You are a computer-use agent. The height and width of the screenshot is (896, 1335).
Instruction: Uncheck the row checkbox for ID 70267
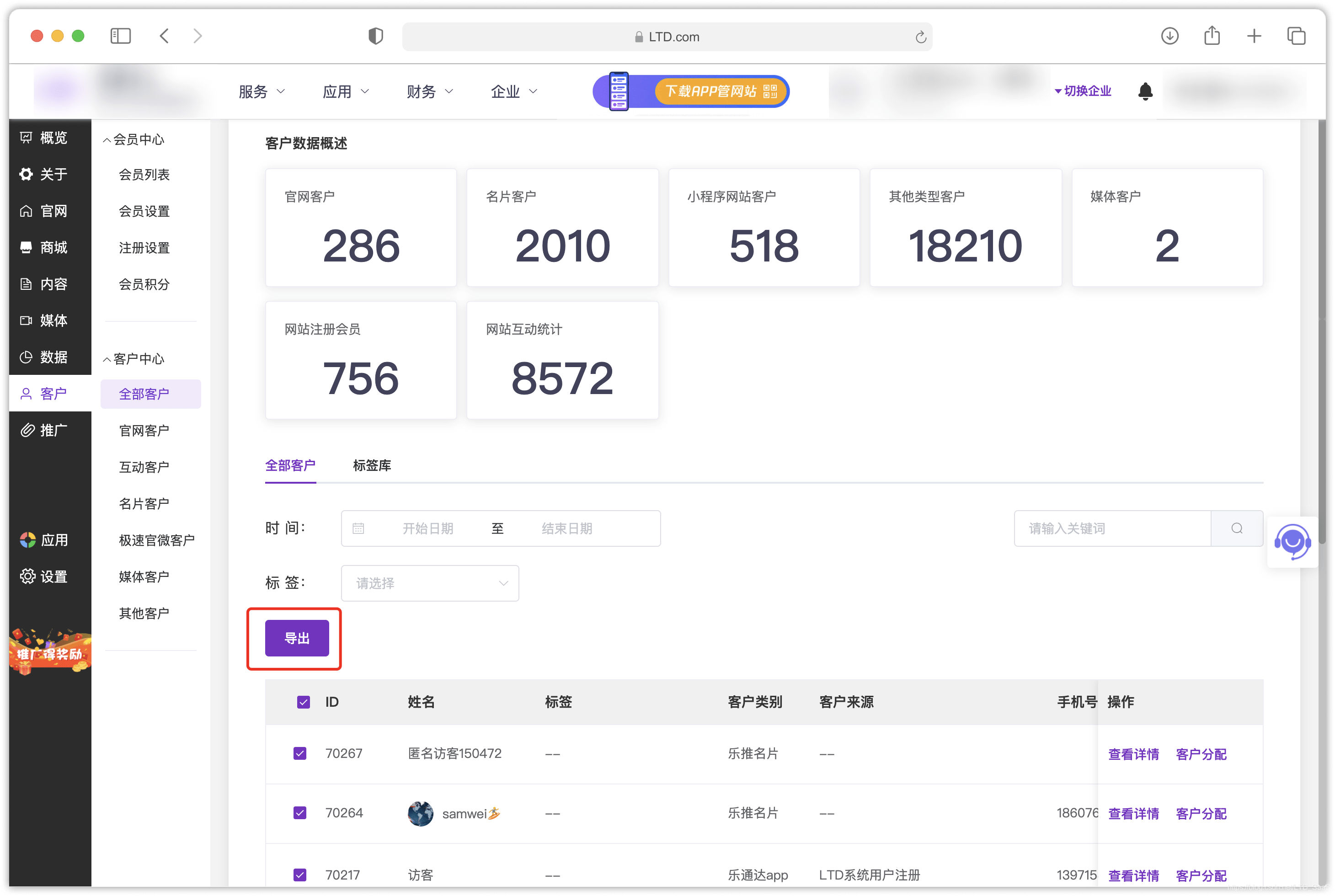point(299,753)
